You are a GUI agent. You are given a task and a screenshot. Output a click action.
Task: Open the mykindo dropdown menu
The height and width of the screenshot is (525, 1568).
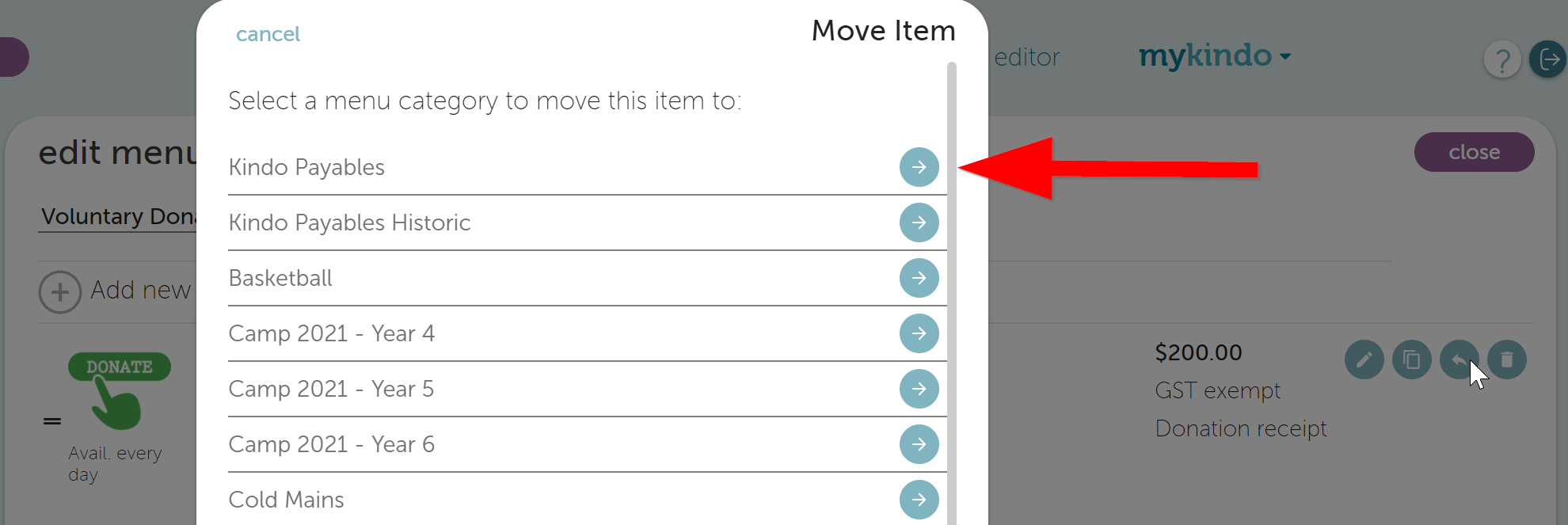click(1214, 56)
